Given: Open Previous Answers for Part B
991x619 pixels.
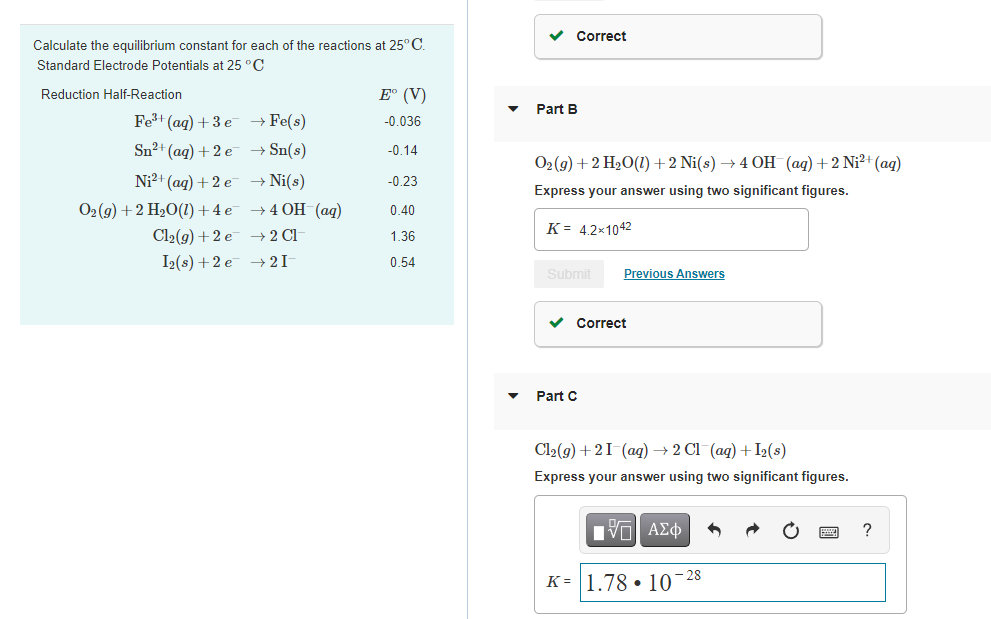Looking at the screenshot, I should (673, 273).
